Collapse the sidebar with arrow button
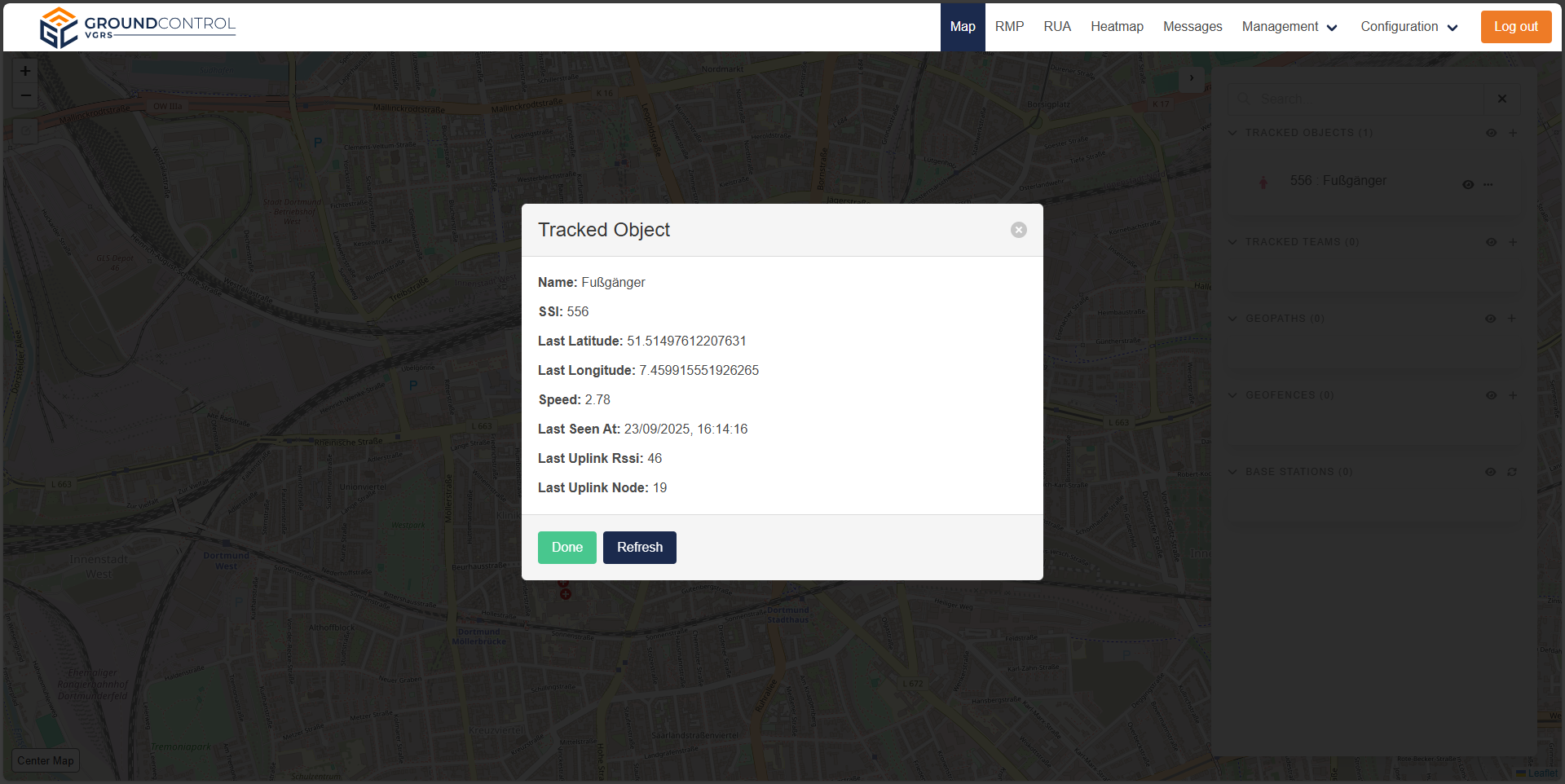Viewport: 1565px width, 784px height. point(1192,78)
